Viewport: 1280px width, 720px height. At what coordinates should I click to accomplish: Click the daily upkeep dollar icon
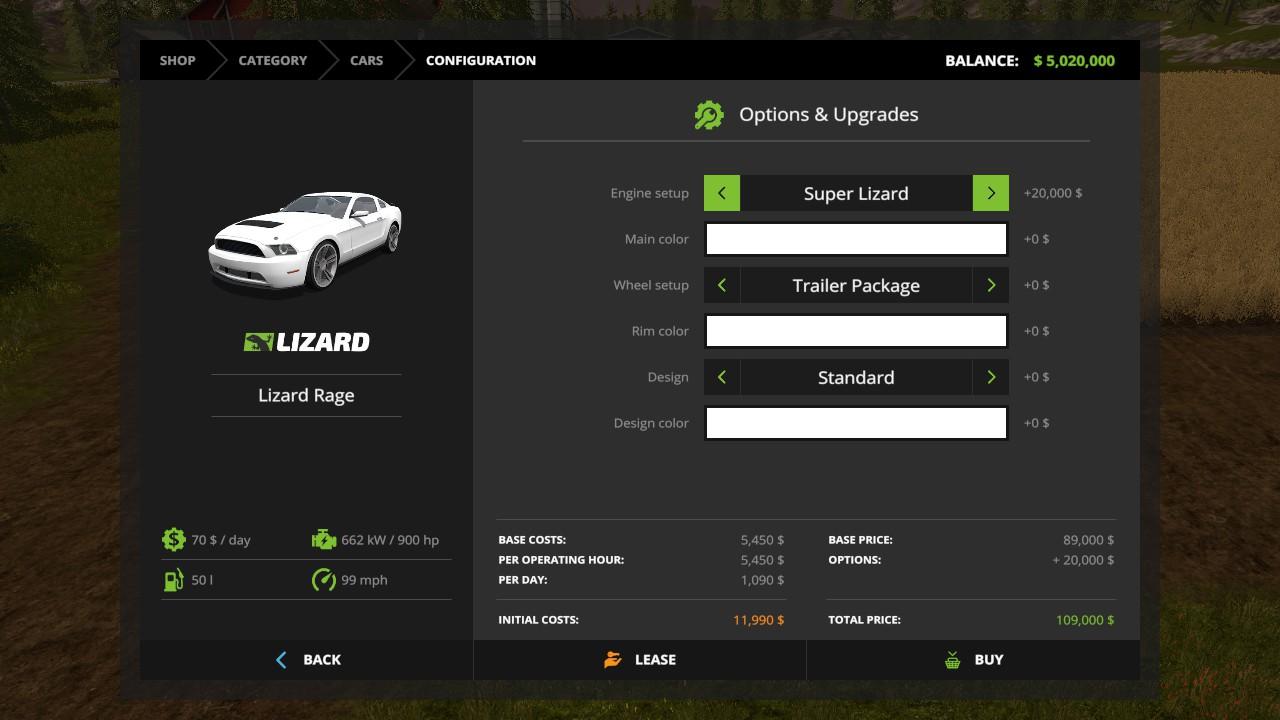pos(173,540)
